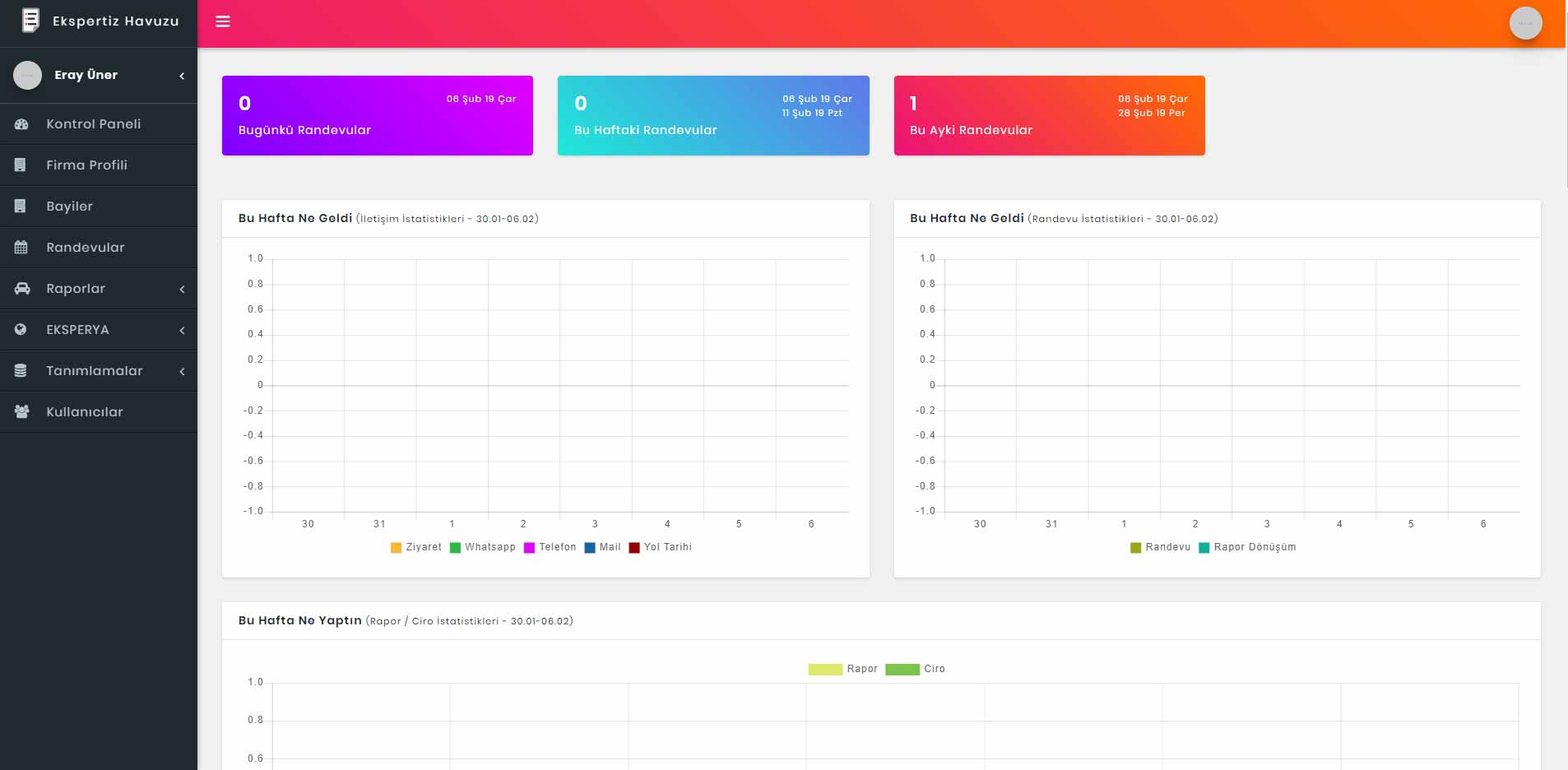Expand the Tanımlamalar submenu chevron
1568x770 pixels.
182,372
